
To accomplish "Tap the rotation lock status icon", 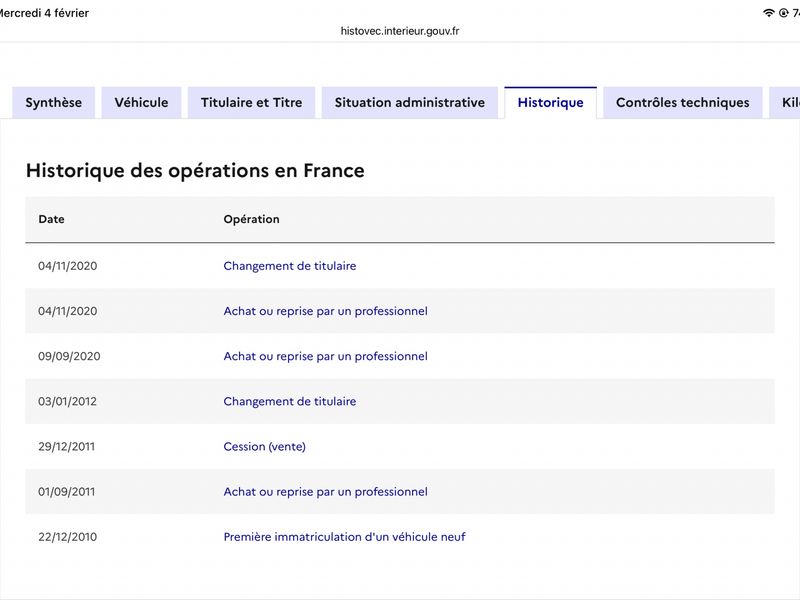I will point(783,13).
